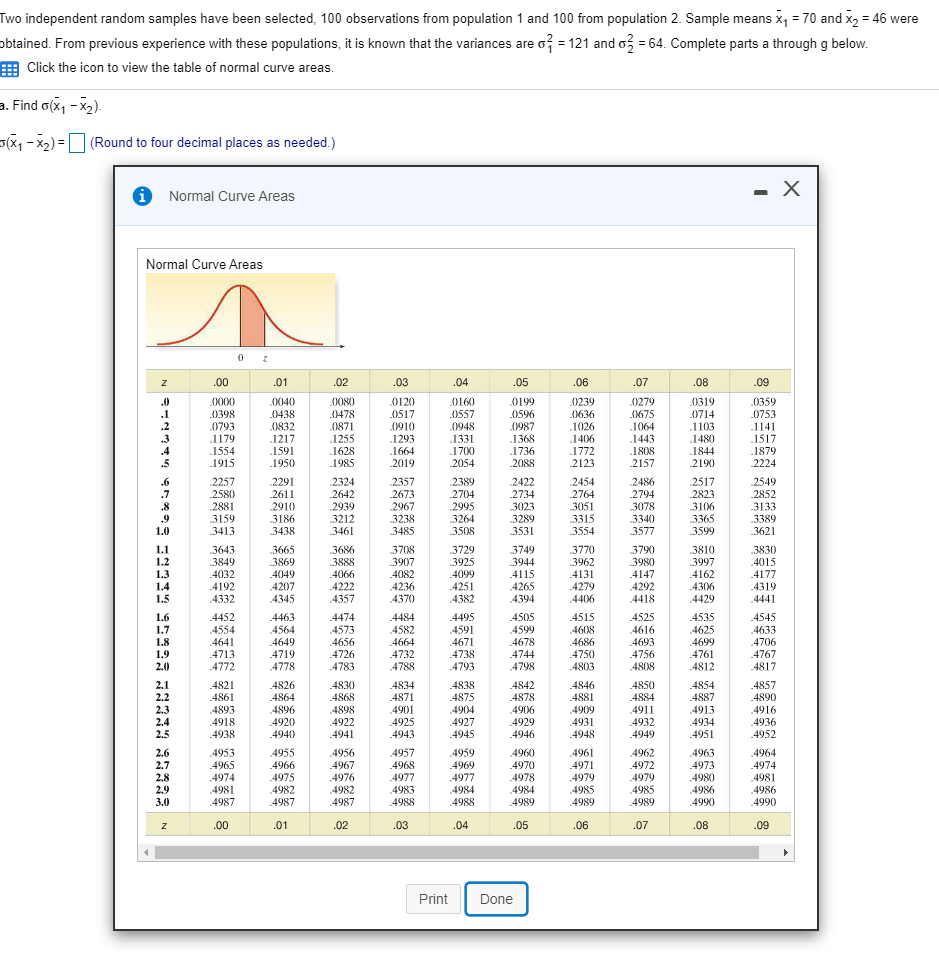
Task: Print the normal curve table
Action: 433,898
